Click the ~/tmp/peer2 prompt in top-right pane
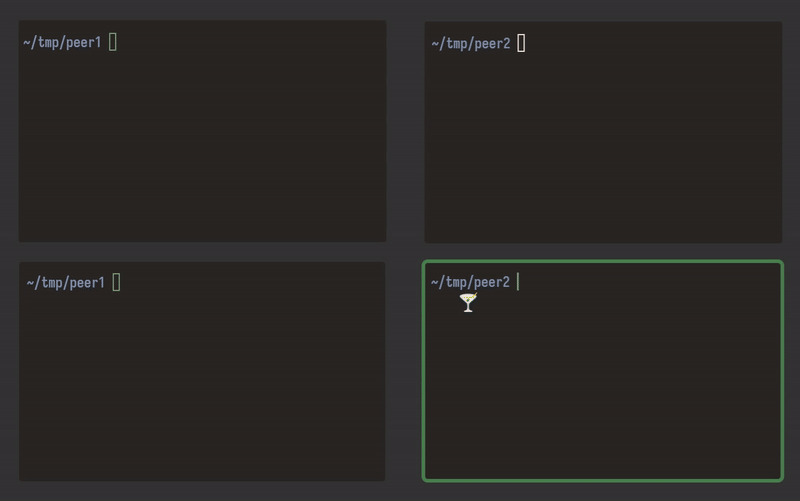 471,44
